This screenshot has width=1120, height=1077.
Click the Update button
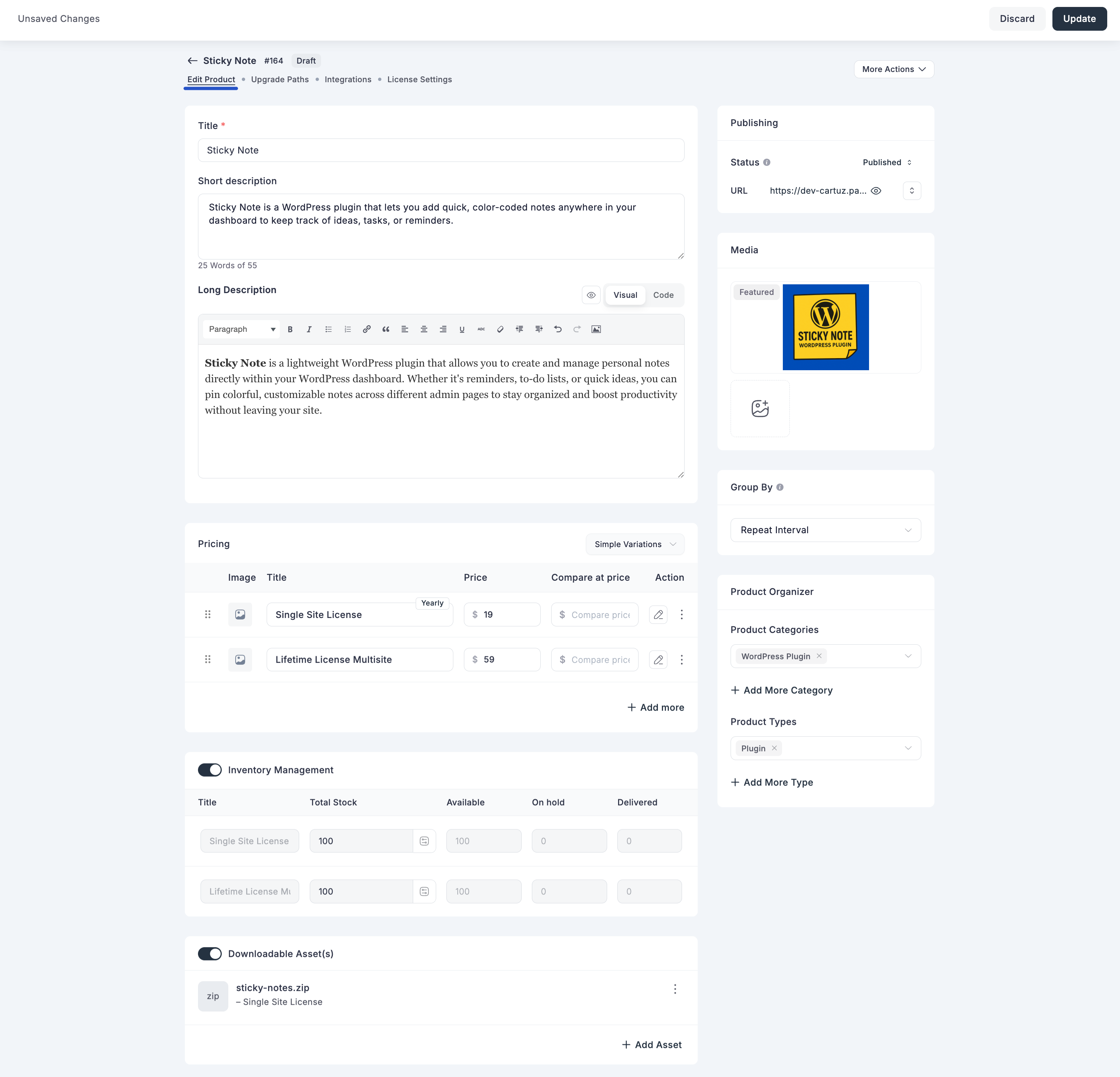pyautogui.click(x=1079, y=18)
